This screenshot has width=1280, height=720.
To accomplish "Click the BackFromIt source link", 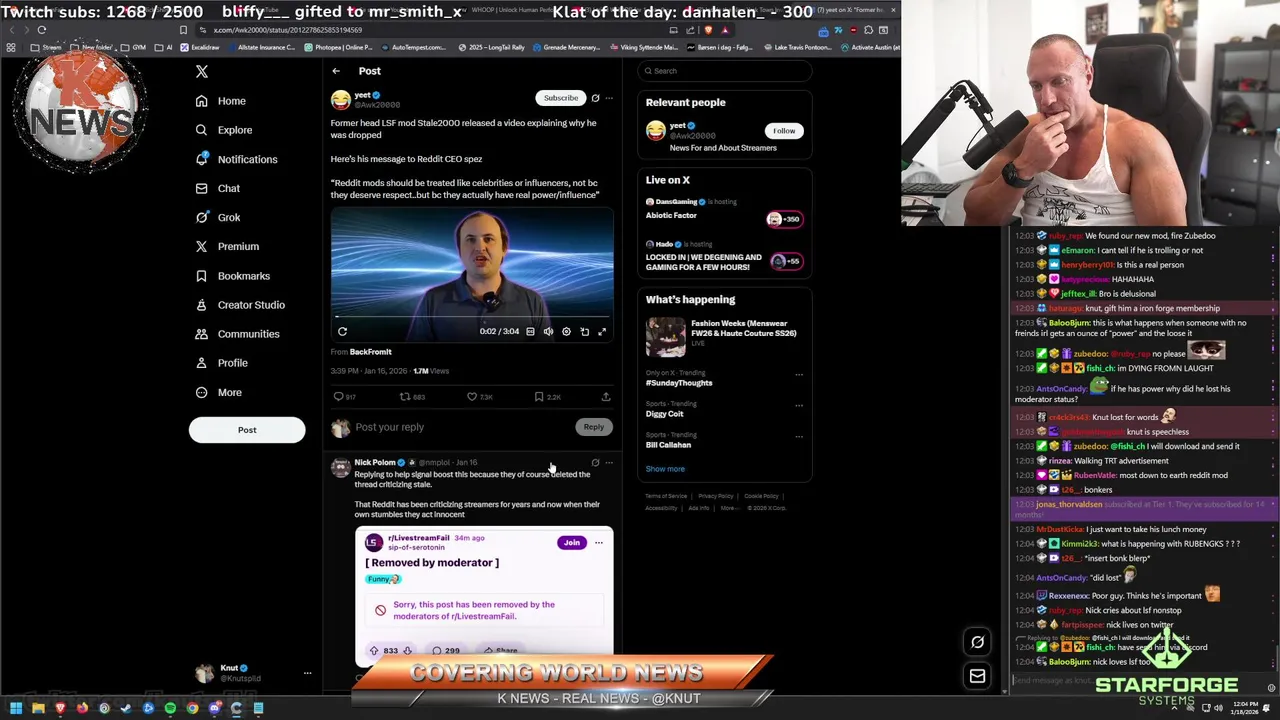I will click(x=370, y=352).
